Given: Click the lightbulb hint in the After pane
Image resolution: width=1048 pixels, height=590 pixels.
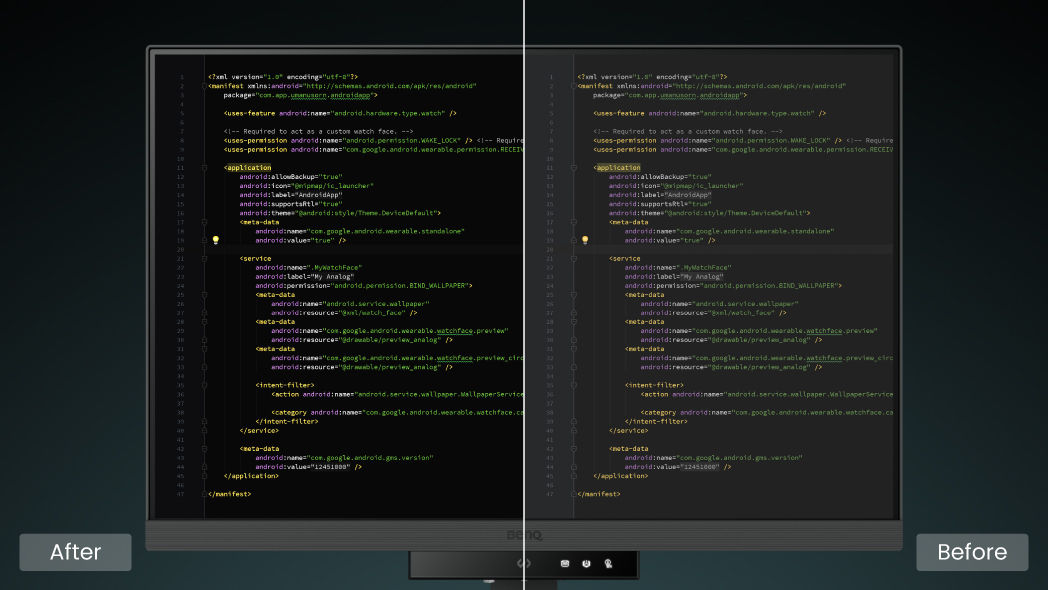Looking at the screenshot, I should pos(215,240).
